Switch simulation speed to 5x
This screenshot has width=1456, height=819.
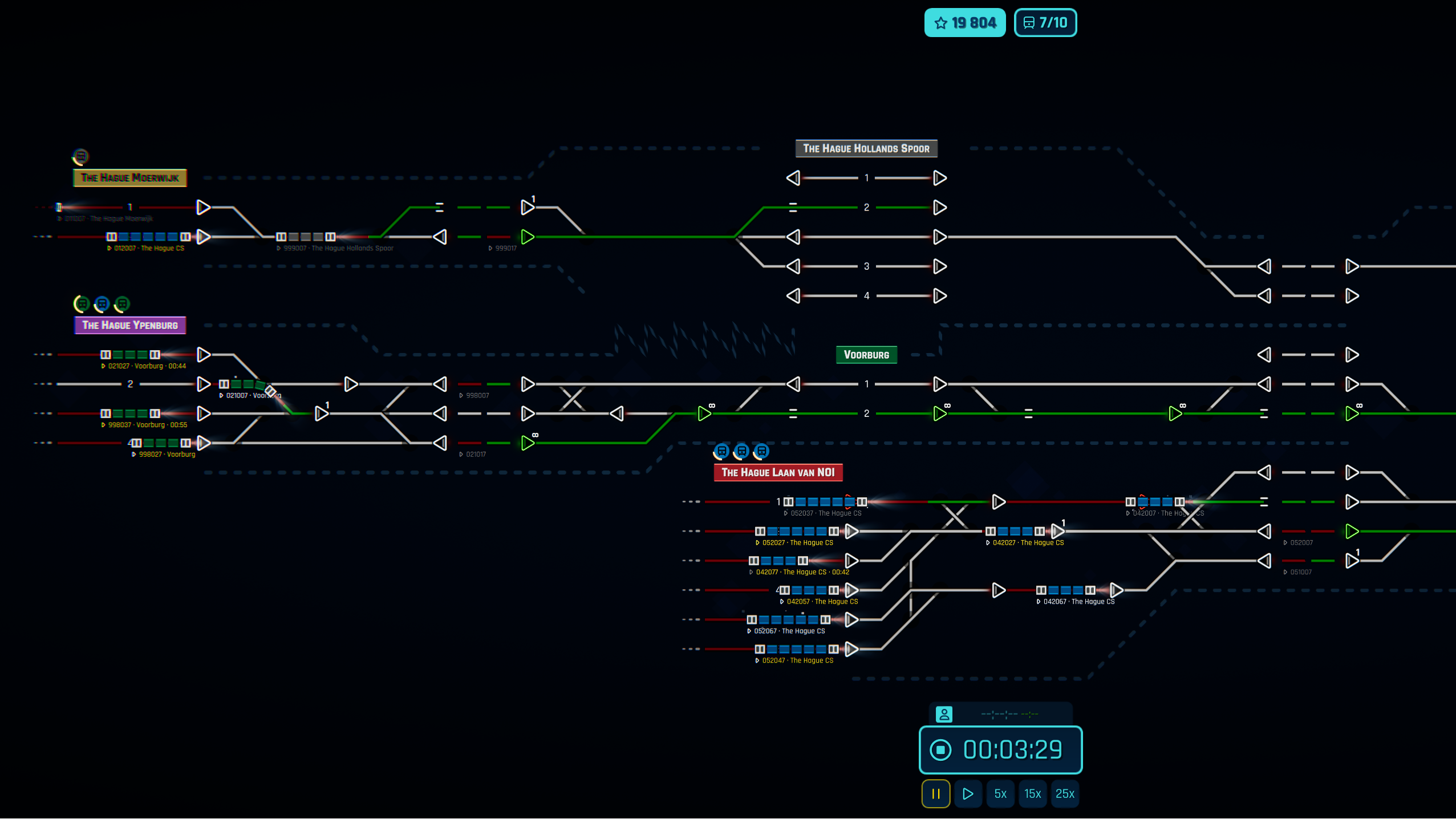pyautogui.click(x=1000, y=793)
